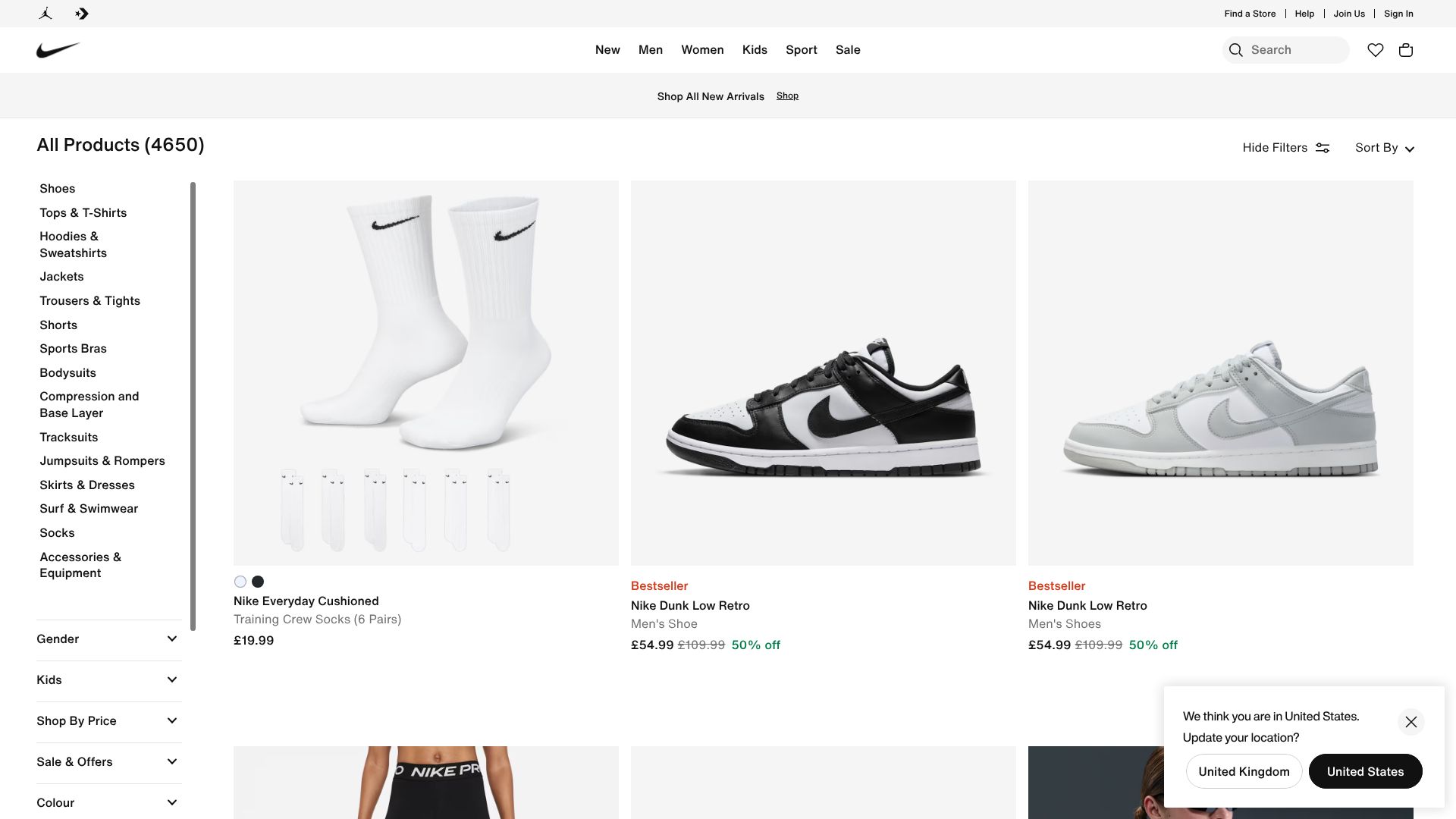Image resolution: width=1456 pixels, height=819 pixels.
Task: Open favourites via the heart icon
Action: pyautogui.click(x=1376, y=50)
